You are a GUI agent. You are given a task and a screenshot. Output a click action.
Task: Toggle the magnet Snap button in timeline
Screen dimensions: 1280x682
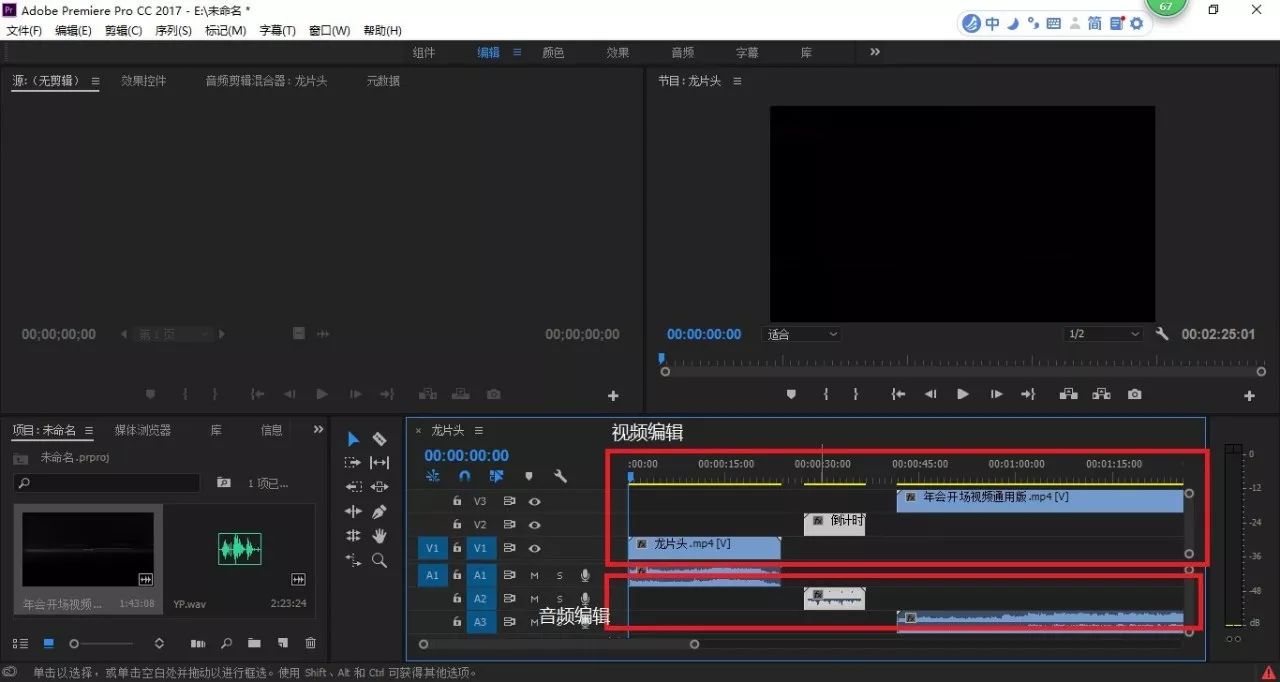point(465,477)
